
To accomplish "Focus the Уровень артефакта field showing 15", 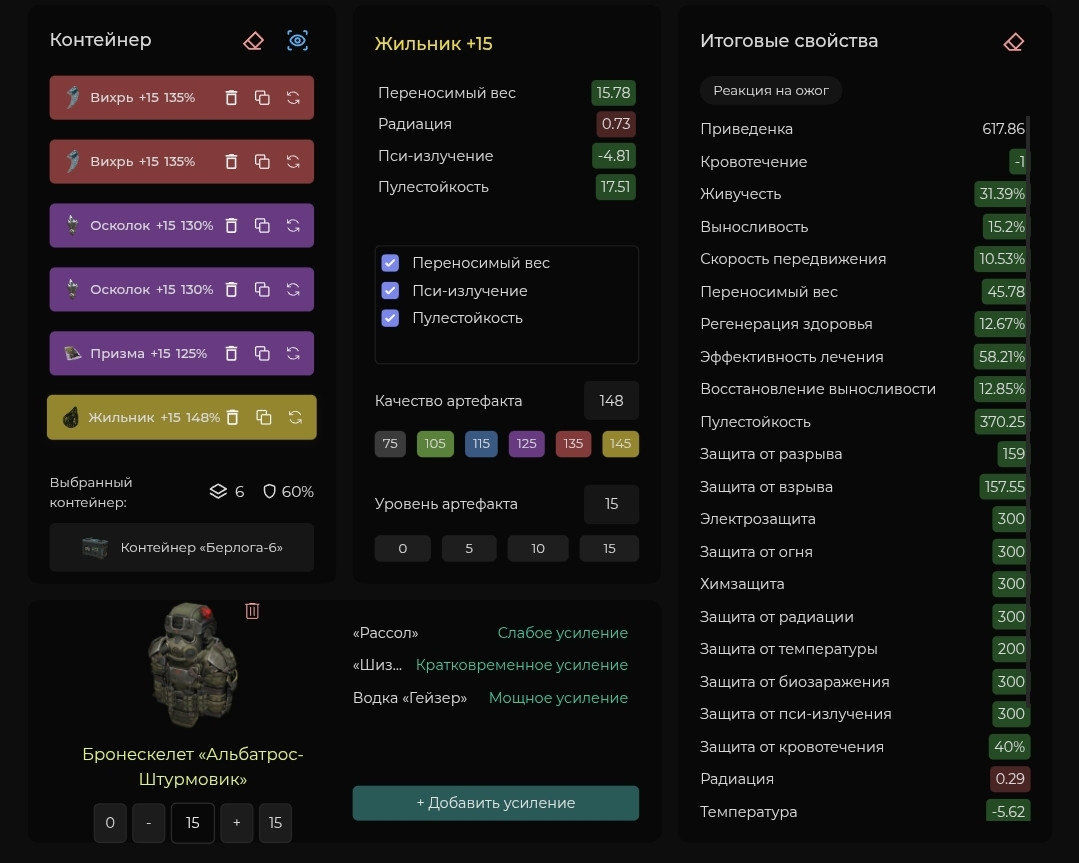I will coord(611,504).
